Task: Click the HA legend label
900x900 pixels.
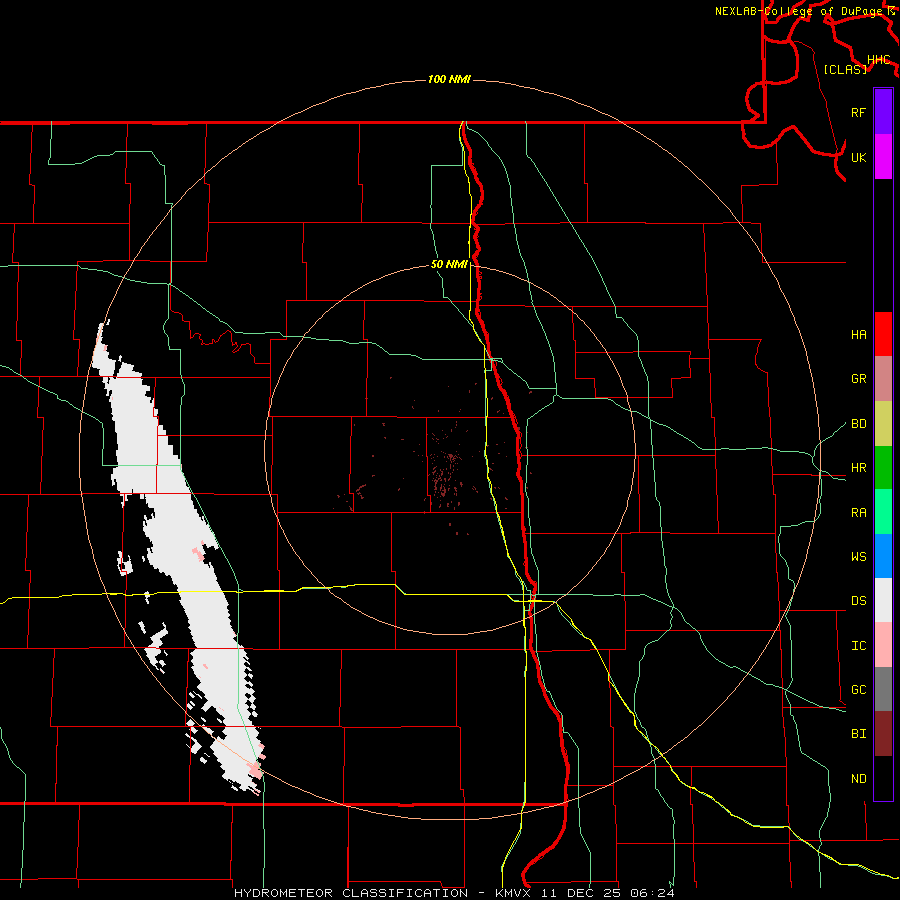Action: pyautogui.click(x=858, y=334)
